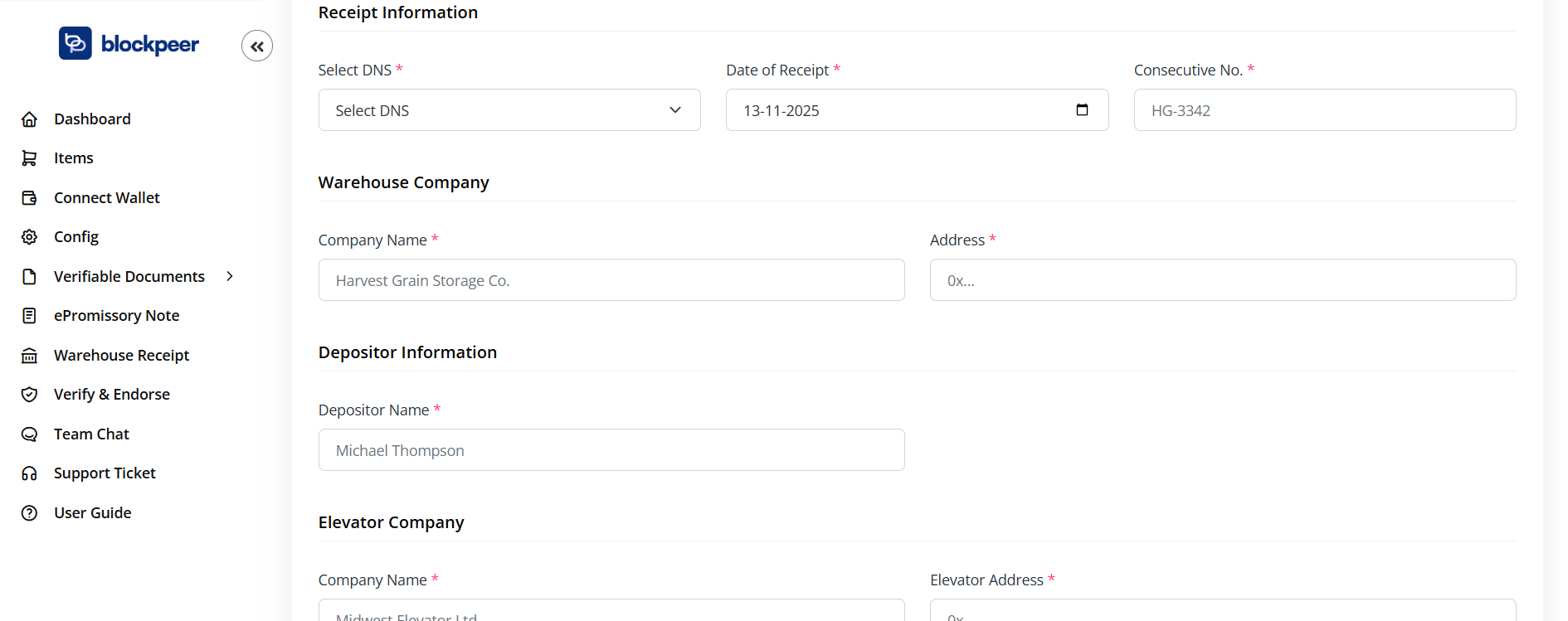Open Dashboard from the sidebar
This screenshot has height=621, width=1568.
pos(92,119)
